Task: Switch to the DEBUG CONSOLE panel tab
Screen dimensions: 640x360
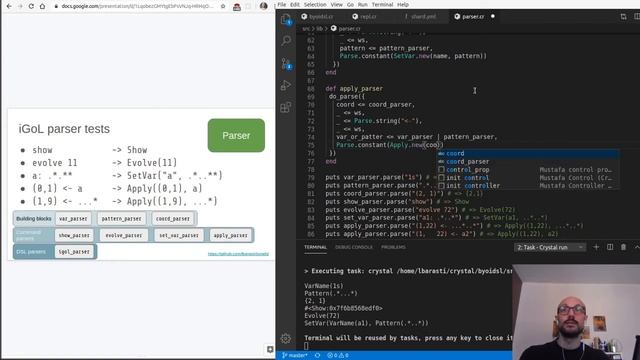Action: (x=353, y=247)
